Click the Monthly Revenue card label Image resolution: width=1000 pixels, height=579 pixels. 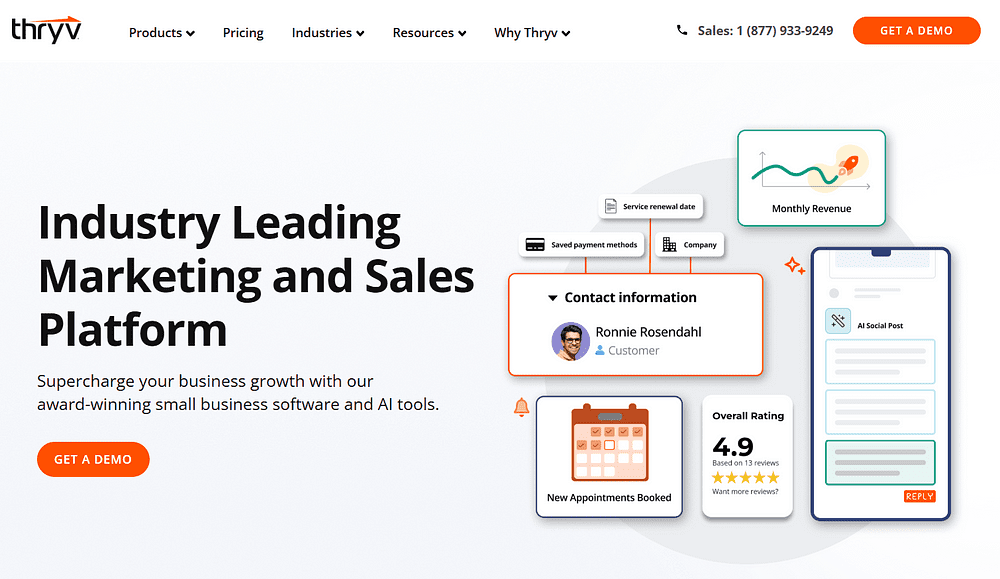click(811, 209)
